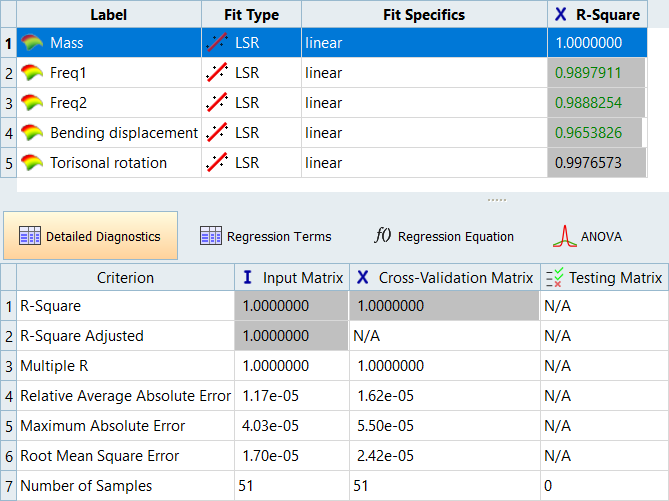
Task: Click the Mass row rainbow surface icon
Action: (x=35, y=43)
